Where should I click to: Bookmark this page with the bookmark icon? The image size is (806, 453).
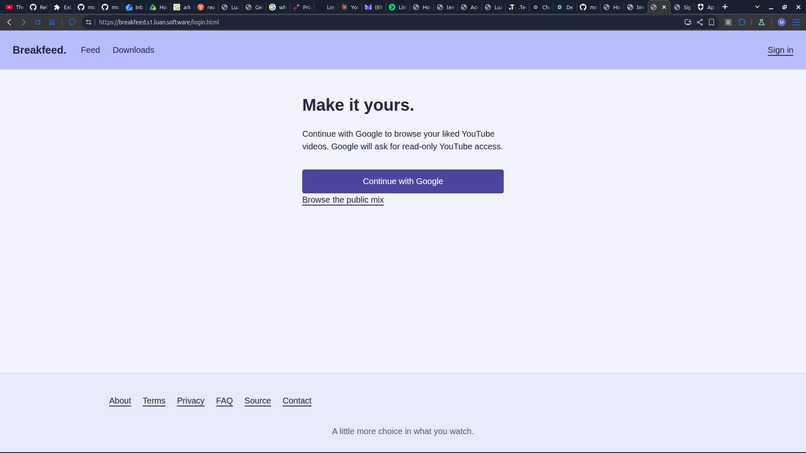[711, 22]
